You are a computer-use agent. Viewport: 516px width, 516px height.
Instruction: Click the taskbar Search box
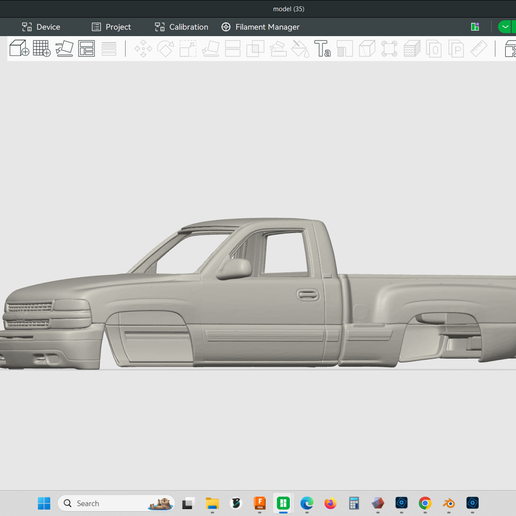pyautogui.click(x=116, y=503)
